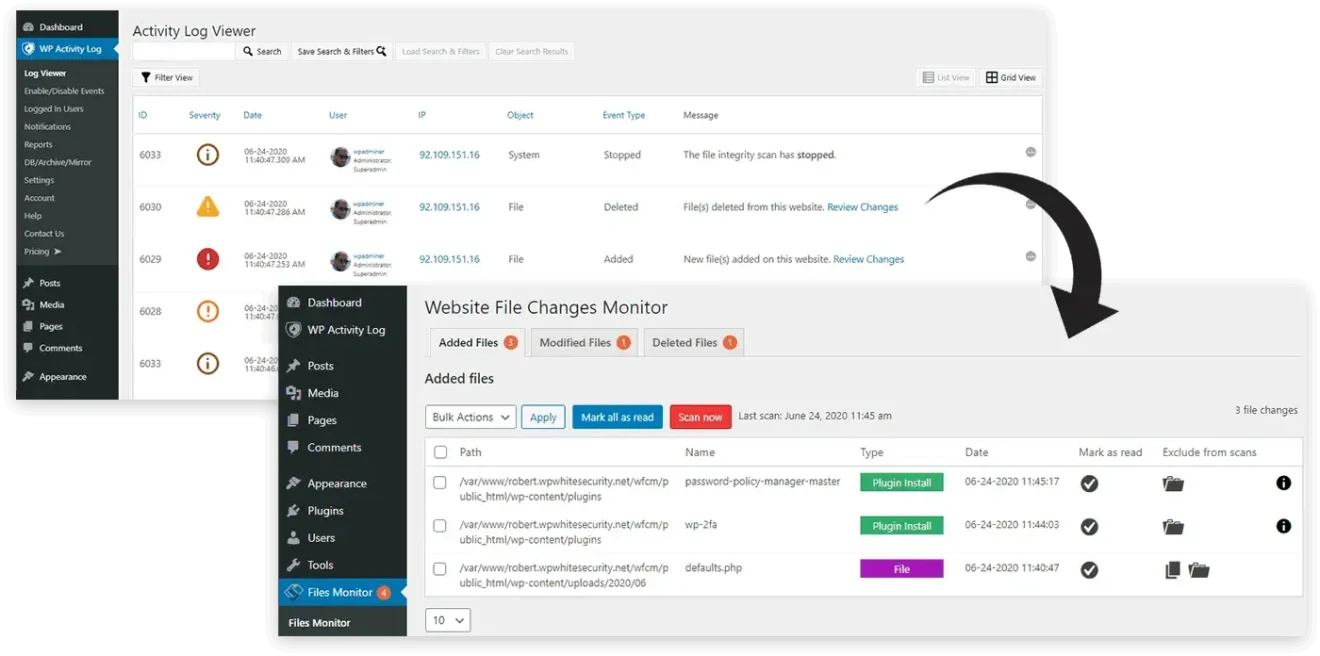1320x656 pixels.
Task: Click the purple File tag for defaults.php
Action: tap(901, 569)
